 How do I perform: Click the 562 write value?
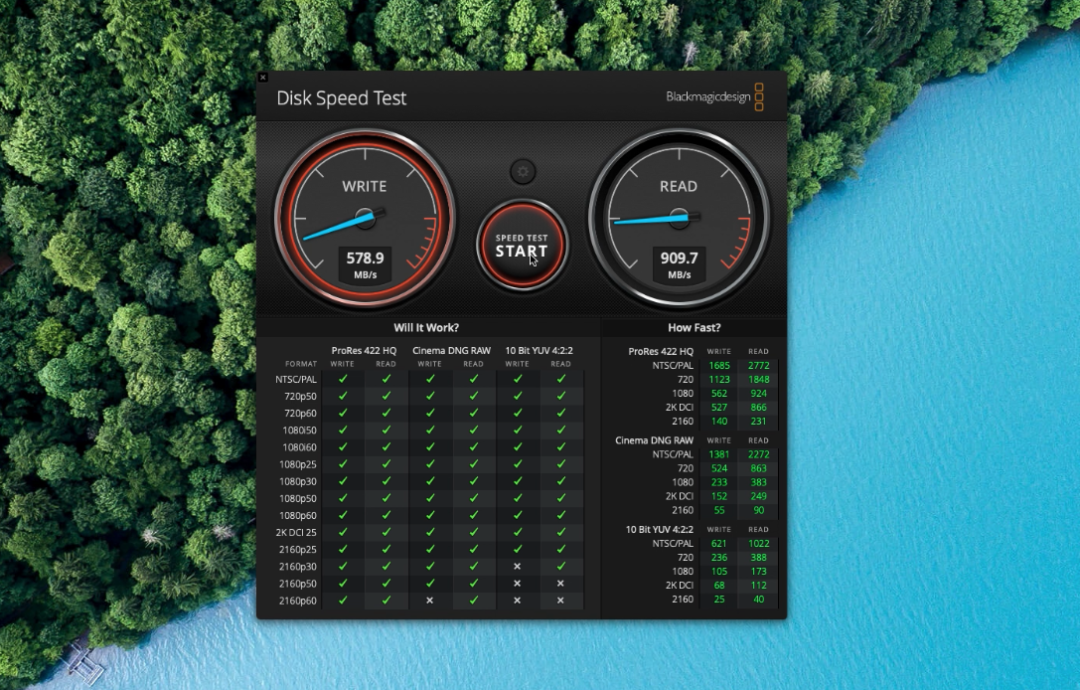pos(719,393)
